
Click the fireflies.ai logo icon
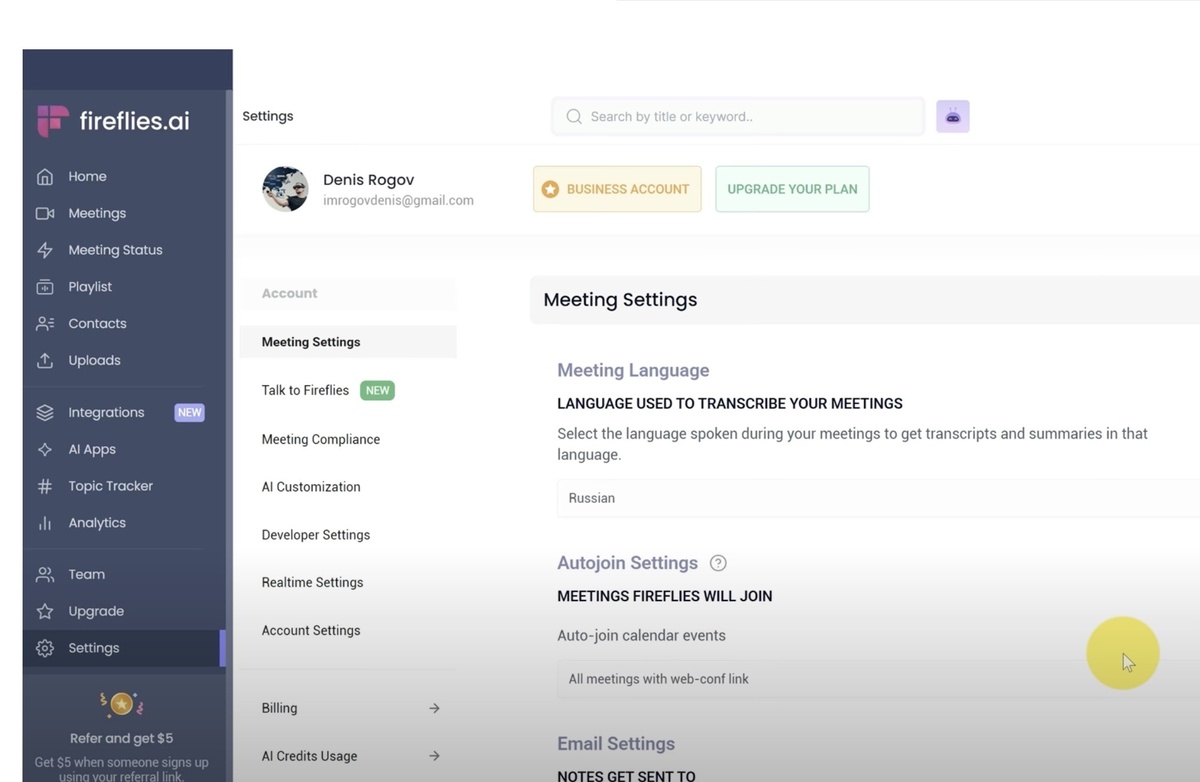(52, 121)
